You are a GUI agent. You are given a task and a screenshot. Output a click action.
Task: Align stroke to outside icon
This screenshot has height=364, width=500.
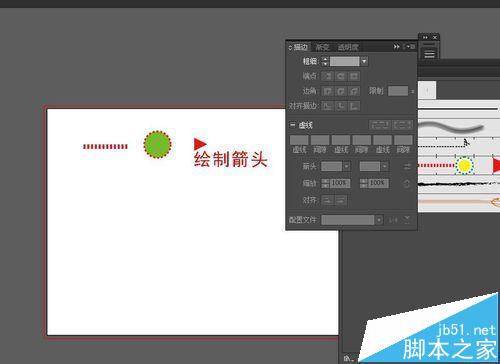pos(354,106)
